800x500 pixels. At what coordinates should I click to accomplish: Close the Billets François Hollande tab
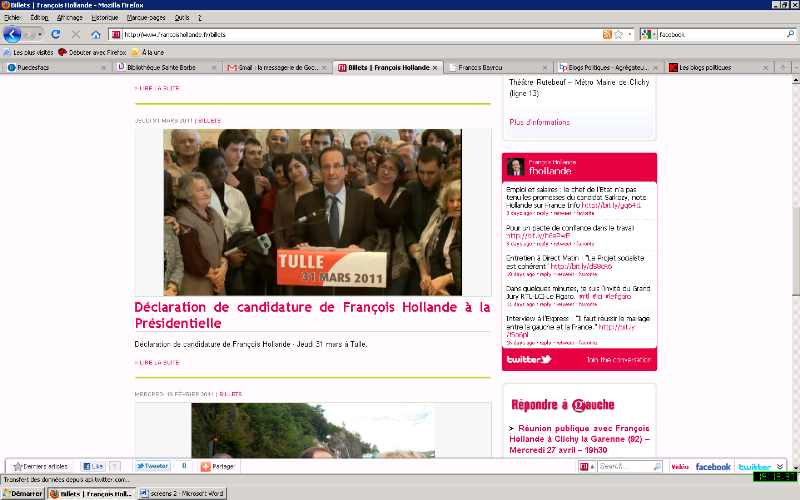[435, 67]
